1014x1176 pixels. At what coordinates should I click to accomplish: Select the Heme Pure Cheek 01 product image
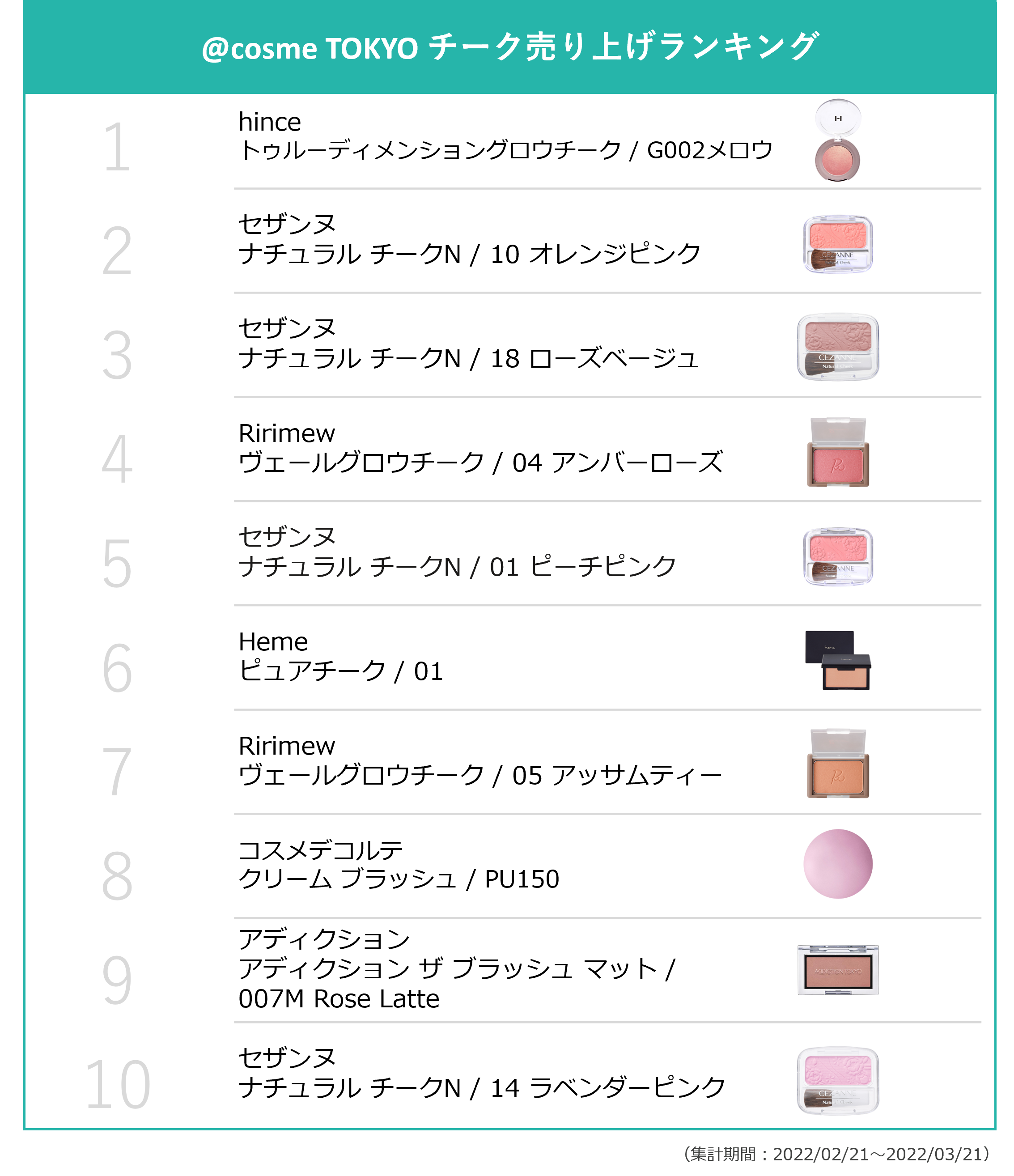coord(837,660)
